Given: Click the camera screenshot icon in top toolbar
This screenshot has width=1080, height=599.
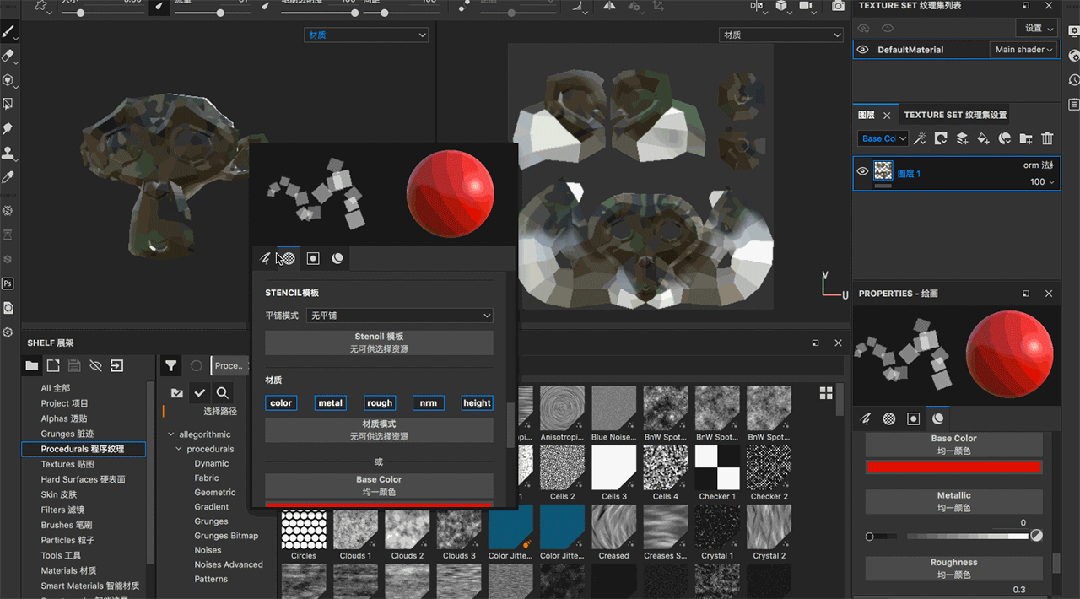Looking at the screenshot, I should tap(838, 6).
